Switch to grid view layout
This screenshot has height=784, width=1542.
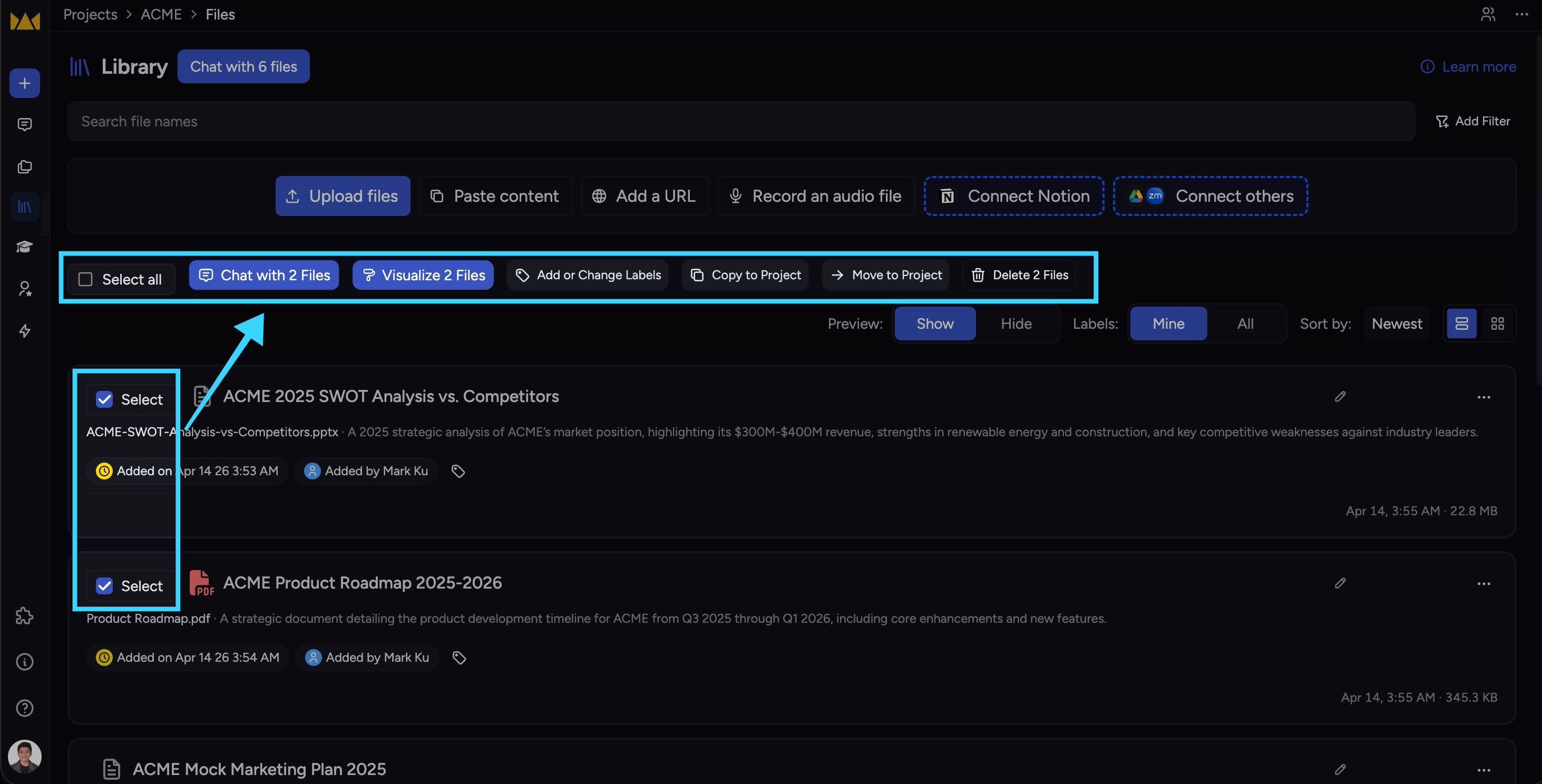click(1498, 324)
